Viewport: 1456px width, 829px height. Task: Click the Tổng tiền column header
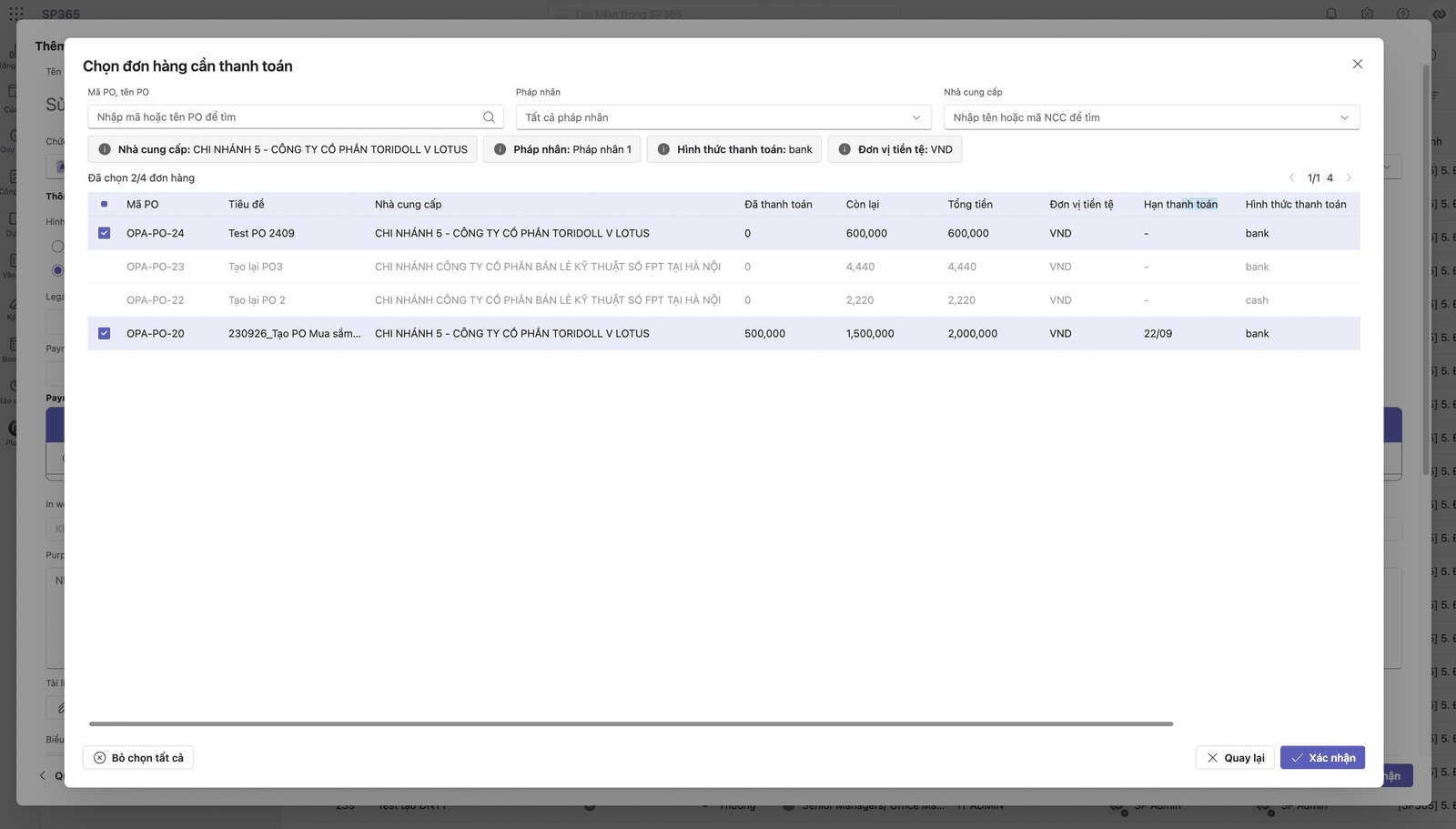tap(971, 205)
